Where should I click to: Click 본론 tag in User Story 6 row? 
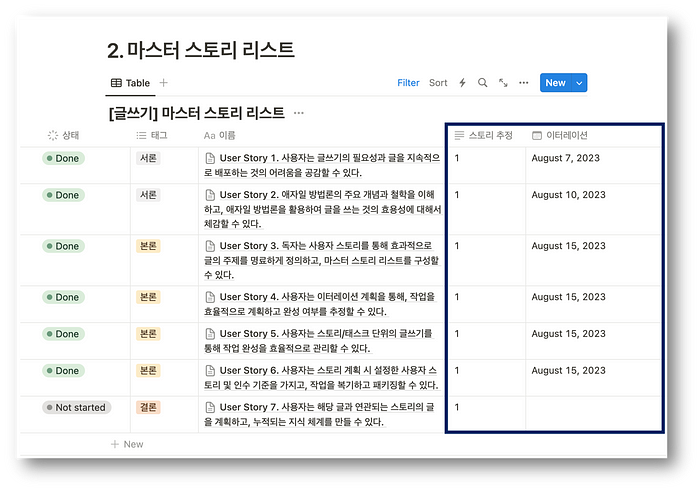148,370
